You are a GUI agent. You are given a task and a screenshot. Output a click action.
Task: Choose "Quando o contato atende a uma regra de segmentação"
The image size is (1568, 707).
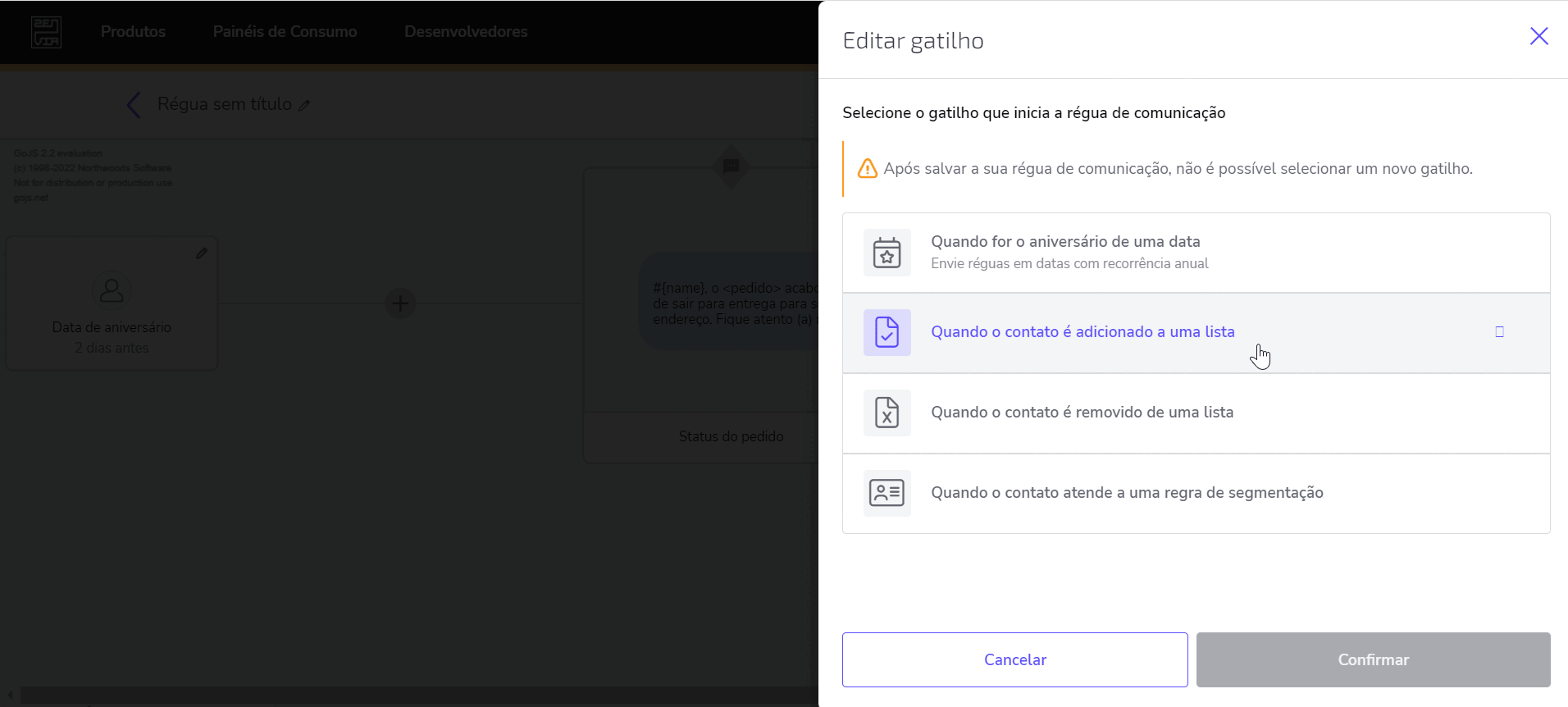tap(1196, 494)
